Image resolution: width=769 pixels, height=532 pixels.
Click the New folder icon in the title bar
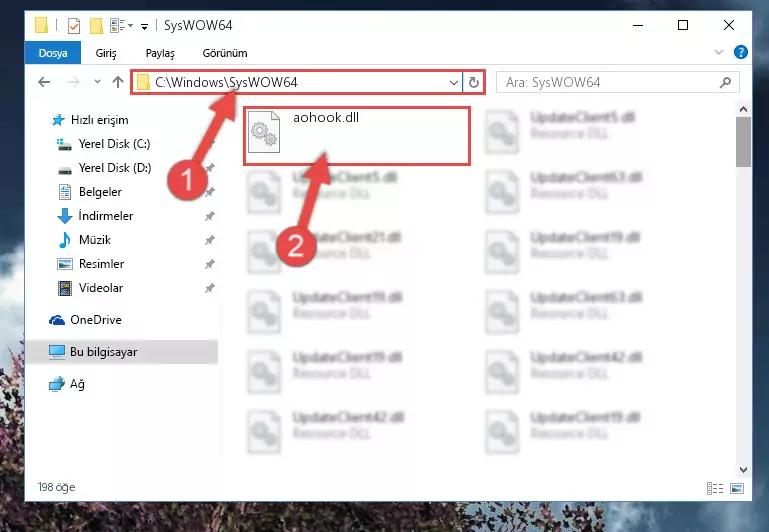(96, 25)
